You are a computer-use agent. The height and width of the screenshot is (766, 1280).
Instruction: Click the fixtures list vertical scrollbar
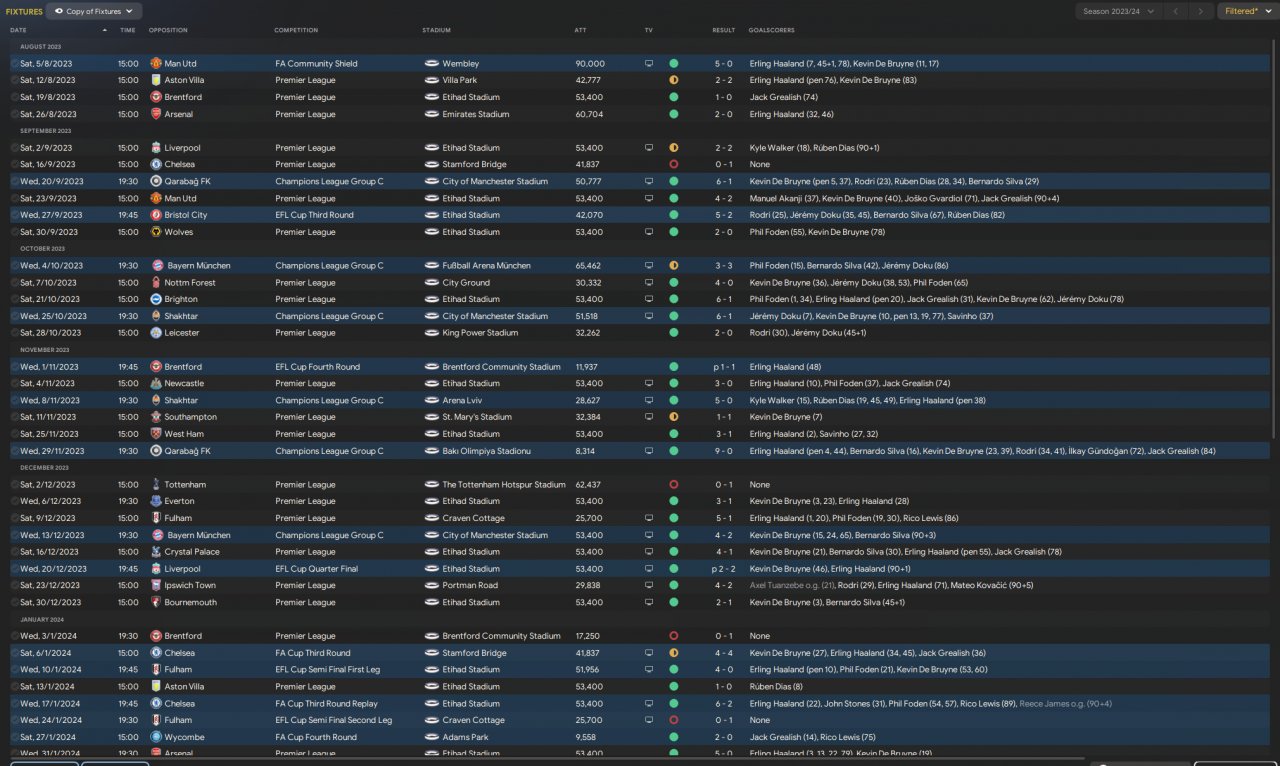[x=1274, y=240]
